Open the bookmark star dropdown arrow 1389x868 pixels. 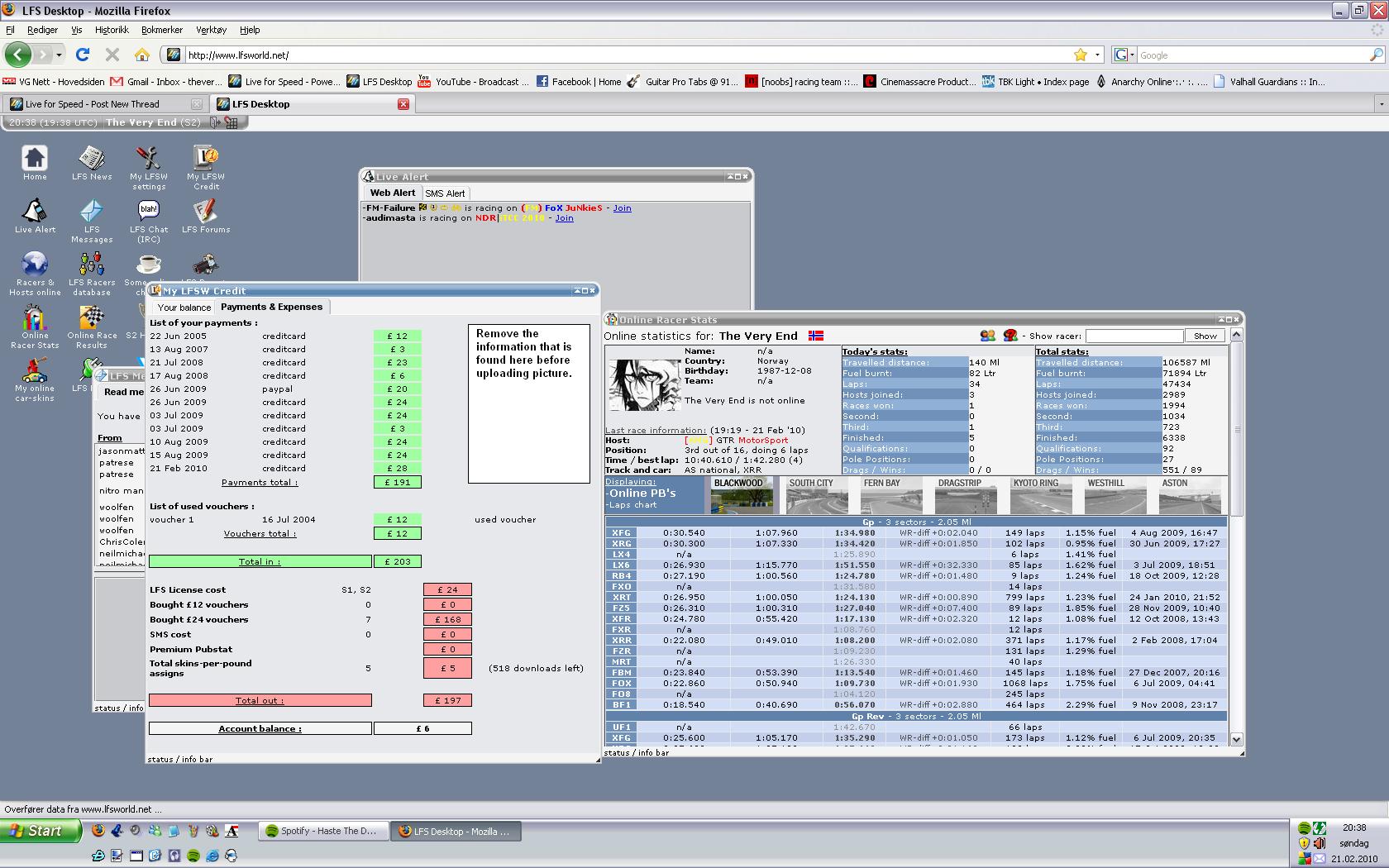[x=1097, y=55]
